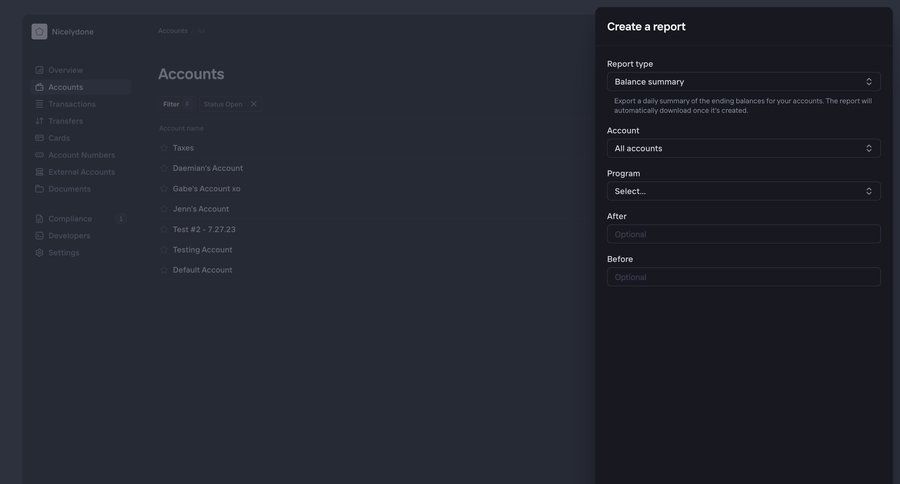Screen dimensions: 900x484
Task: Star the Test #2 - 7.27.23 account
Action: click(x=164, y=229)
